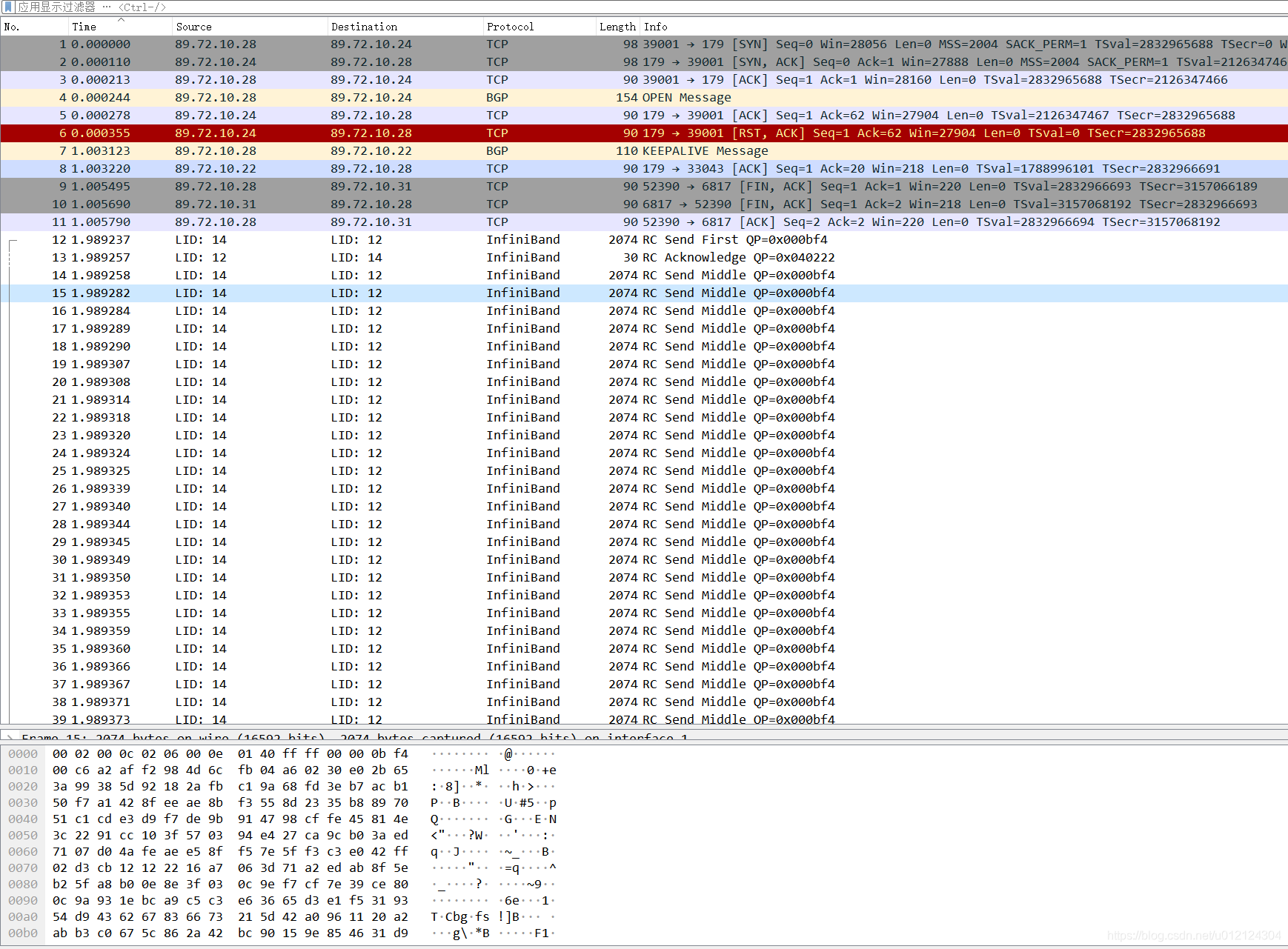Image resolution: width=1288 pixels, height=949 pixels.
Task: Select the RC Acknowledge packet 13
Action: 644,258
